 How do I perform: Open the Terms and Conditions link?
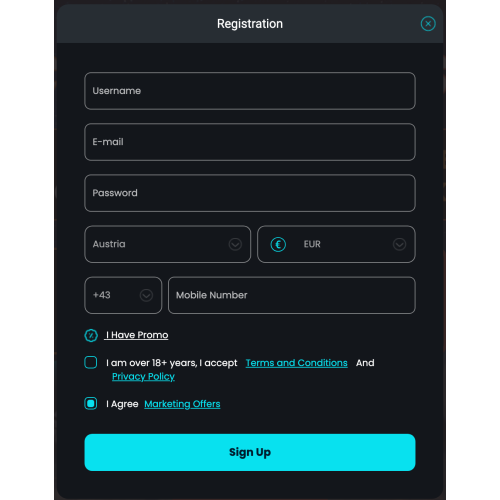(297, 363)
